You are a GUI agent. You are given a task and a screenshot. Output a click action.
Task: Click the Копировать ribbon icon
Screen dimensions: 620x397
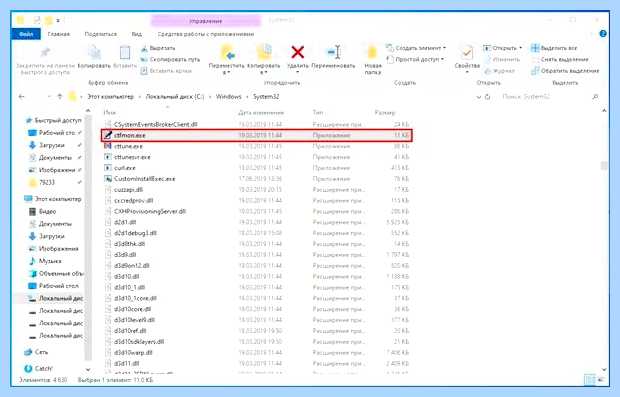click(x=94, y=53)
